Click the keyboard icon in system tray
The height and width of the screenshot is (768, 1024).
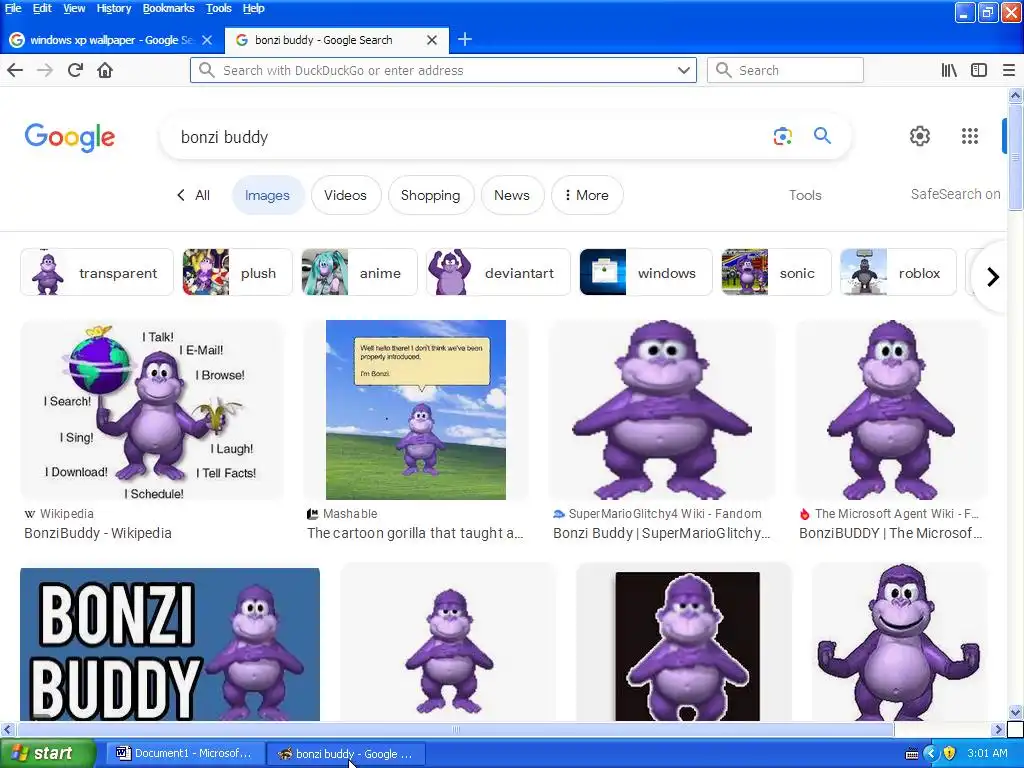click(912, 754)
